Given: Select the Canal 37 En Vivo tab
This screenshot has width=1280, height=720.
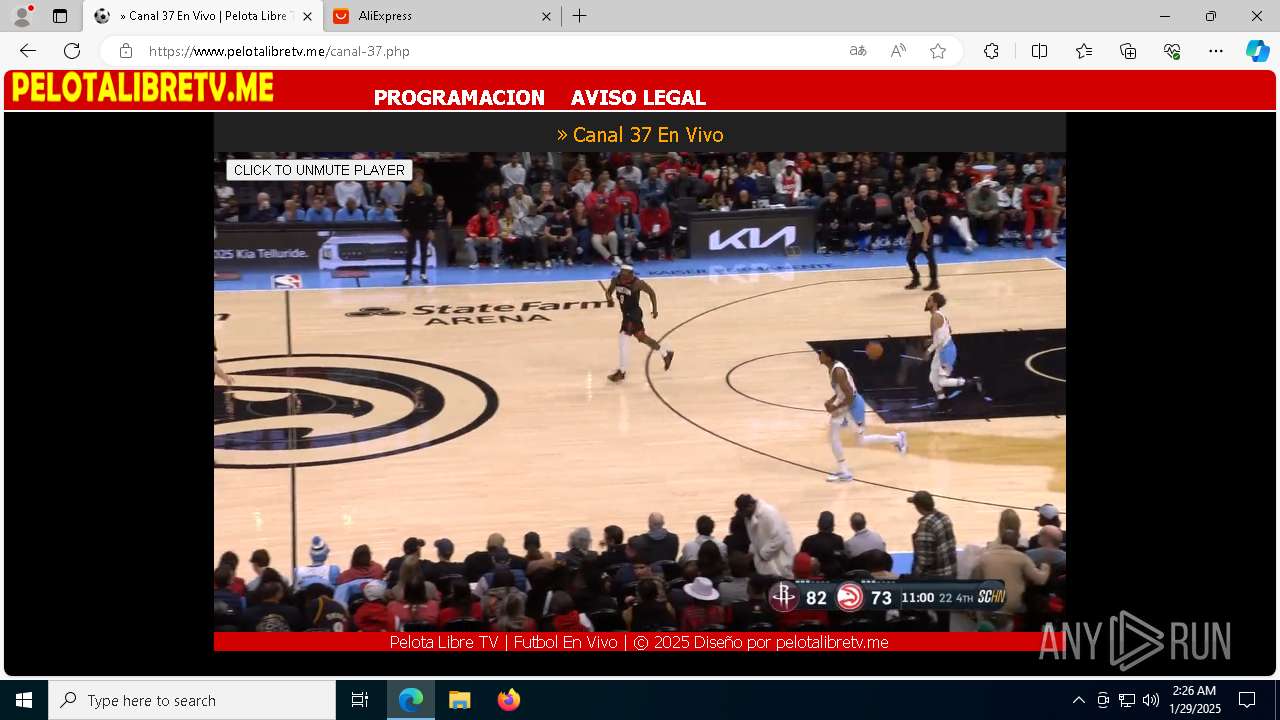Looking at the screenshot, I should click(x=203, y=16).
